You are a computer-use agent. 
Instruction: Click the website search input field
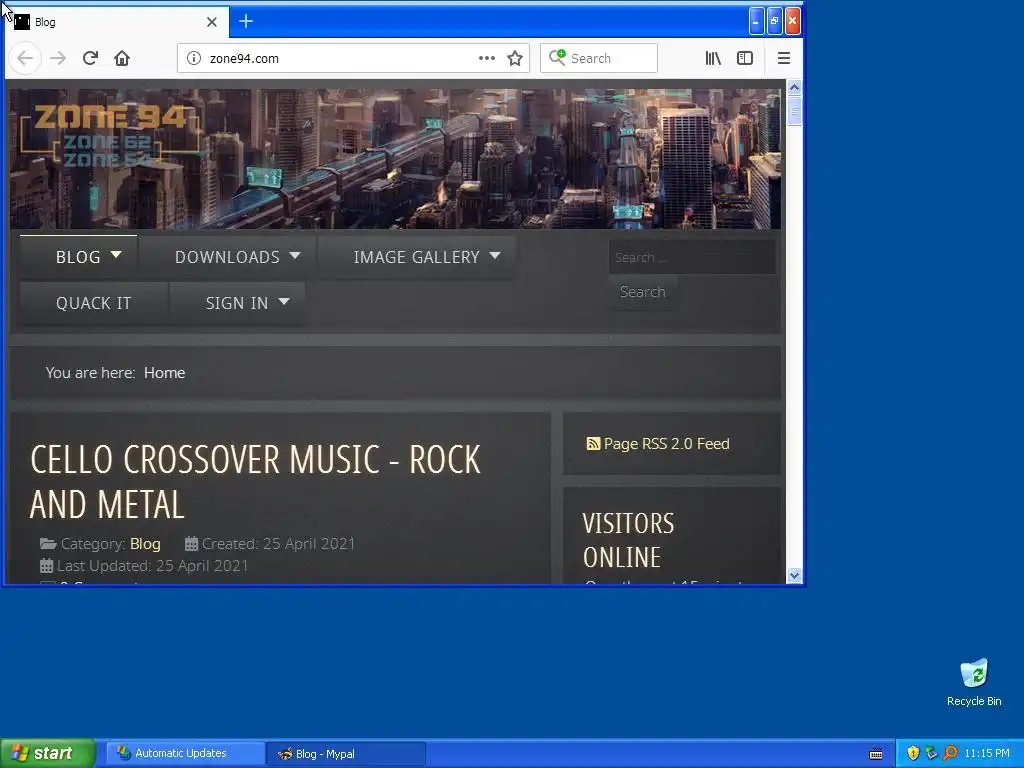(692, 257)
